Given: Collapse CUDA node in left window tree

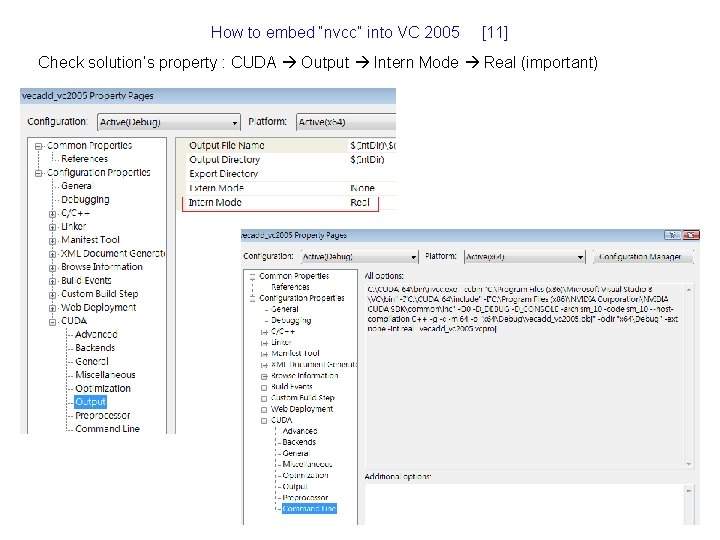Looking at the screenshot, I should coord(52,322).
